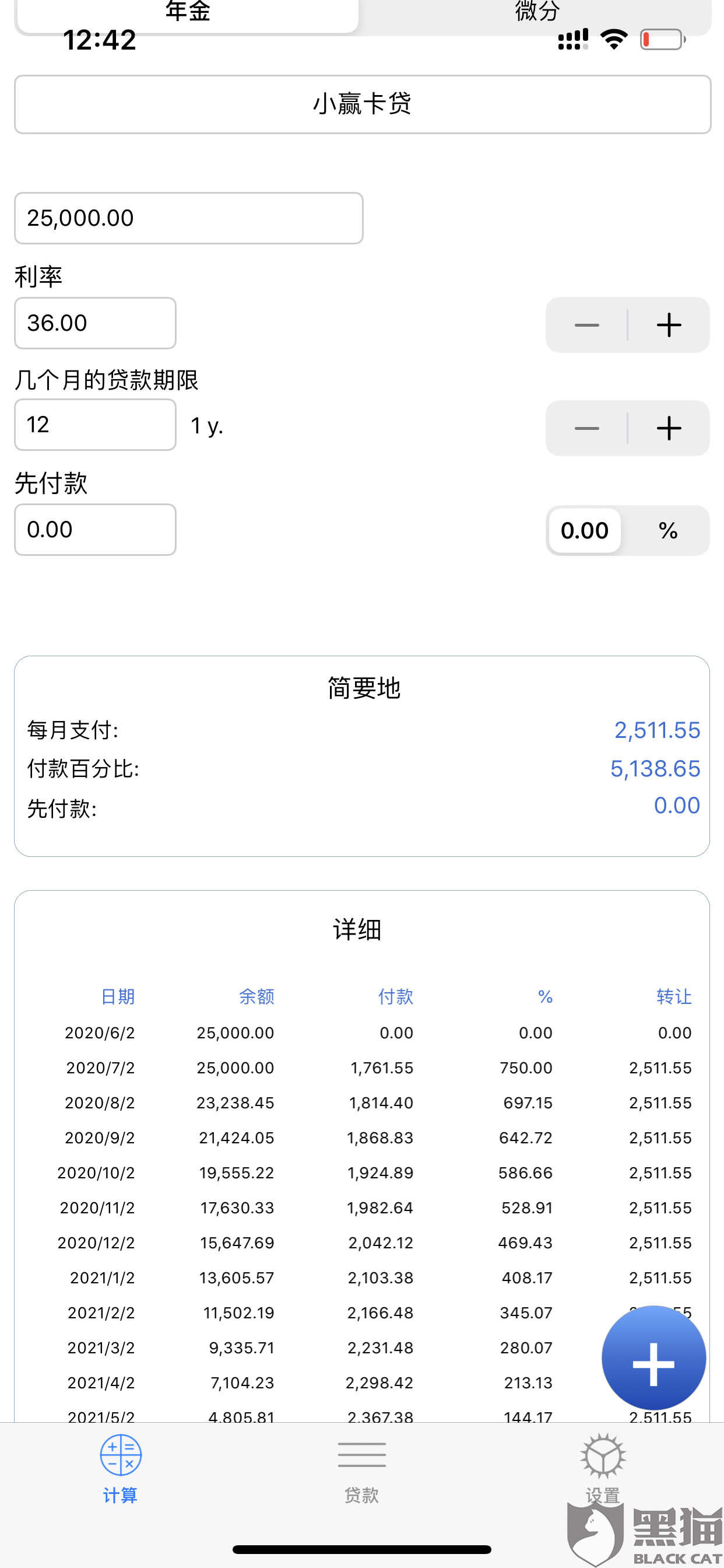Viewport: 724px width, 1568px height.
Task: Open the 计算 calculator tab
Action: pos(121,1469)
